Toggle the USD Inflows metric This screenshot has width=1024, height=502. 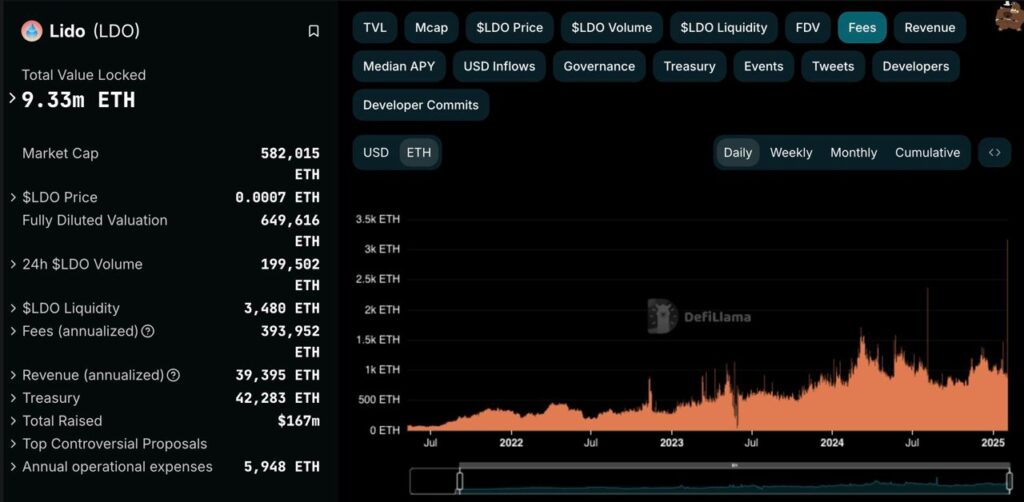[x=500, y=66]
